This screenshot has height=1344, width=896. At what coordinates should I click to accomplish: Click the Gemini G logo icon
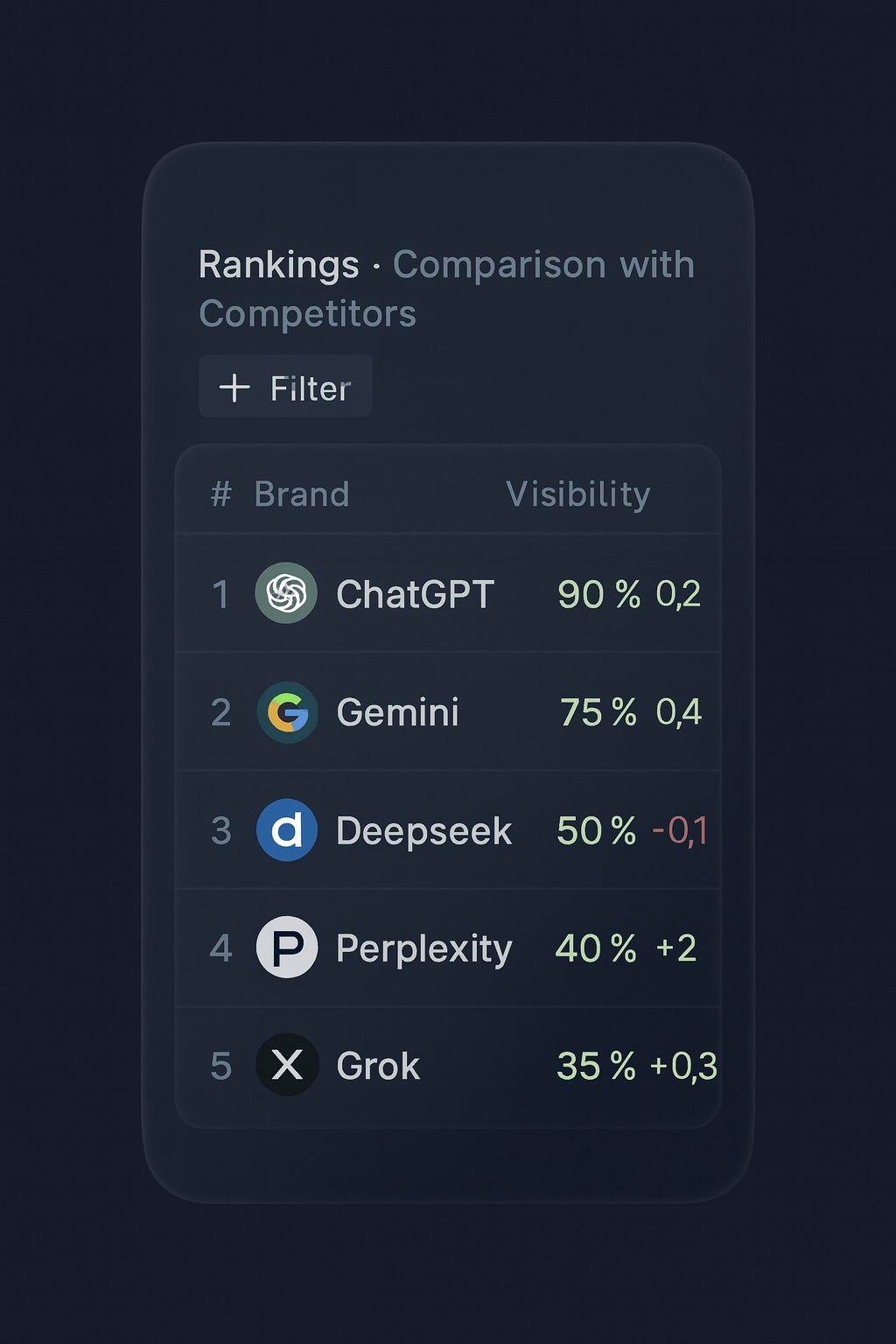pyautogui.click(x=287, y=712)
